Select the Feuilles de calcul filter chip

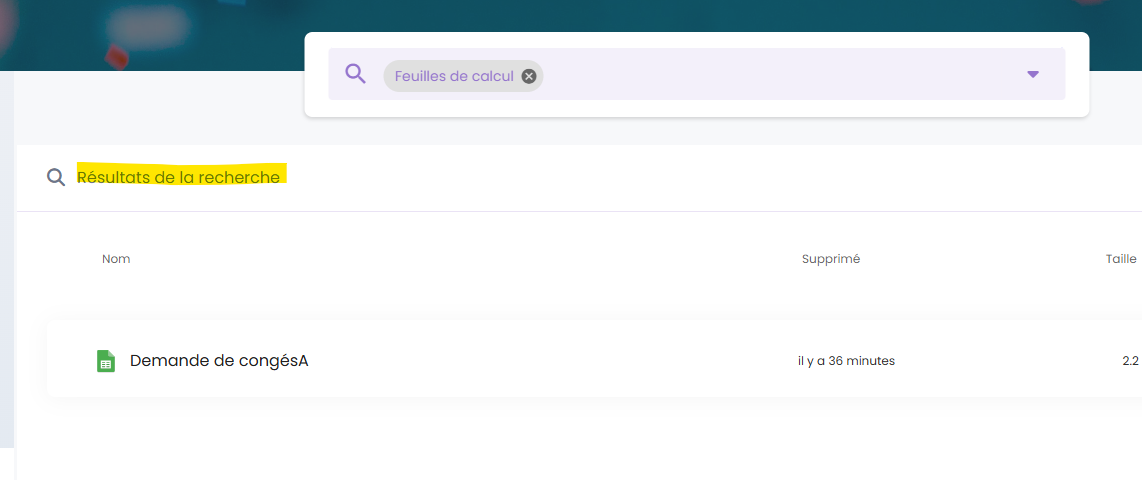(454, 76)
